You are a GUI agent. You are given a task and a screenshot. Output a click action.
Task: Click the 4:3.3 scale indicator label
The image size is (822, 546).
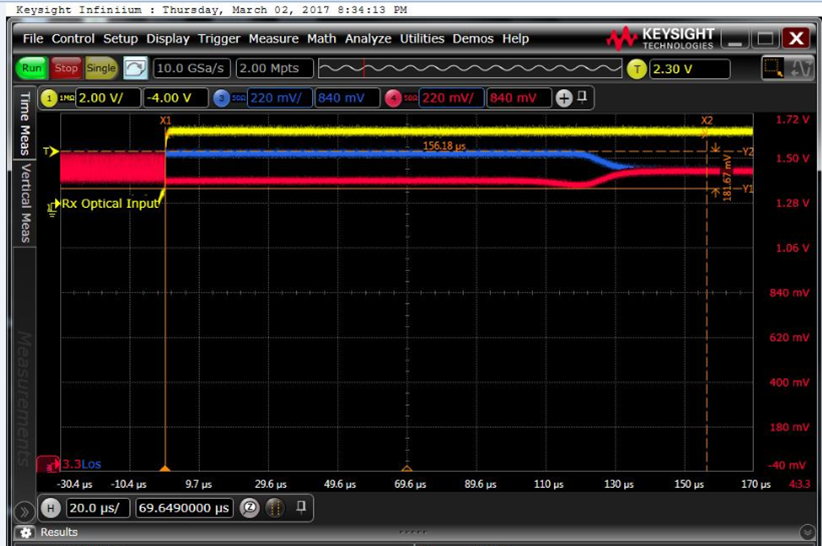pos(799,484)
